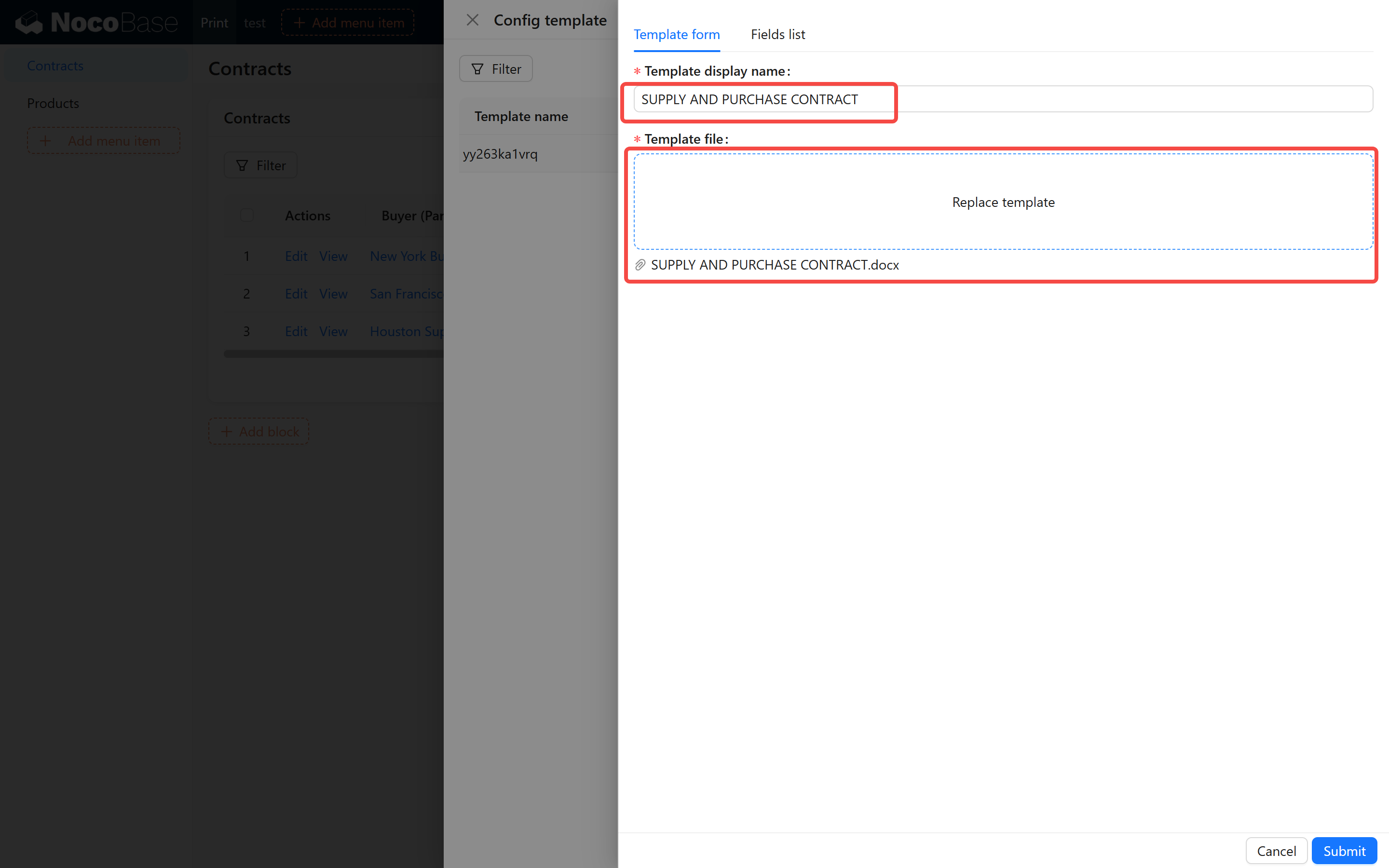Click the paperclip icon beside the docx file
The image size is (1389, 868).
640,265
